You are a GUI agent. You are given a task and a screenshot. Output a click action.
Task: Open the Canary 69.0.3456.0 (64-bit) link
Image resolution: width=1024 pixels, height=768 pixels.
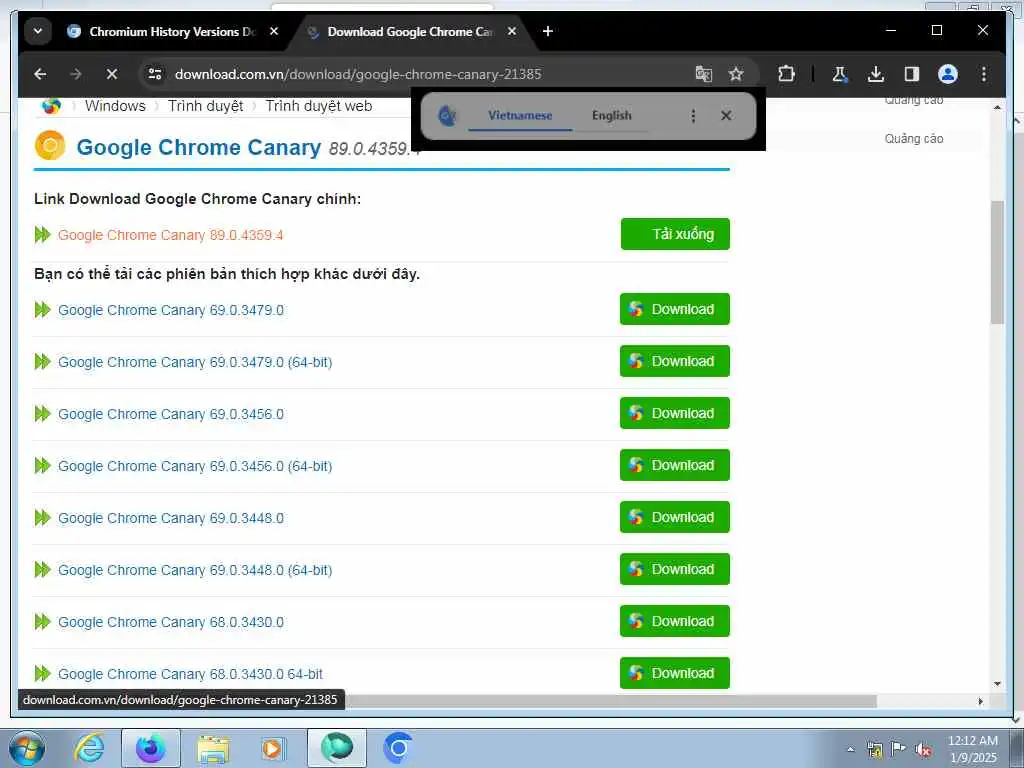pyautogui.click(x=195, y=466)
